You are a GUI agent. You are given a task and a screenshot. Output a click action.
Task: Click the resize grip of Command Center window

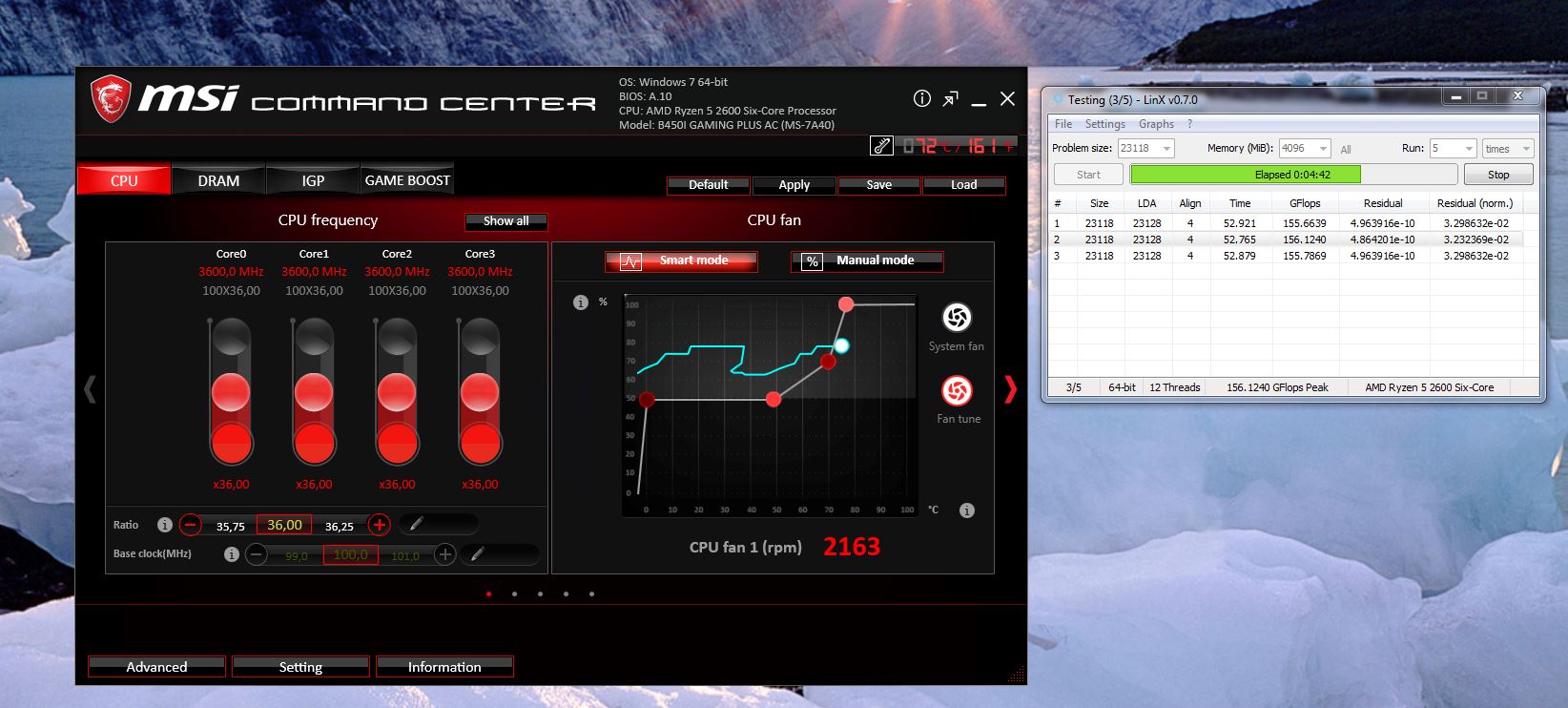(1016, 674)
